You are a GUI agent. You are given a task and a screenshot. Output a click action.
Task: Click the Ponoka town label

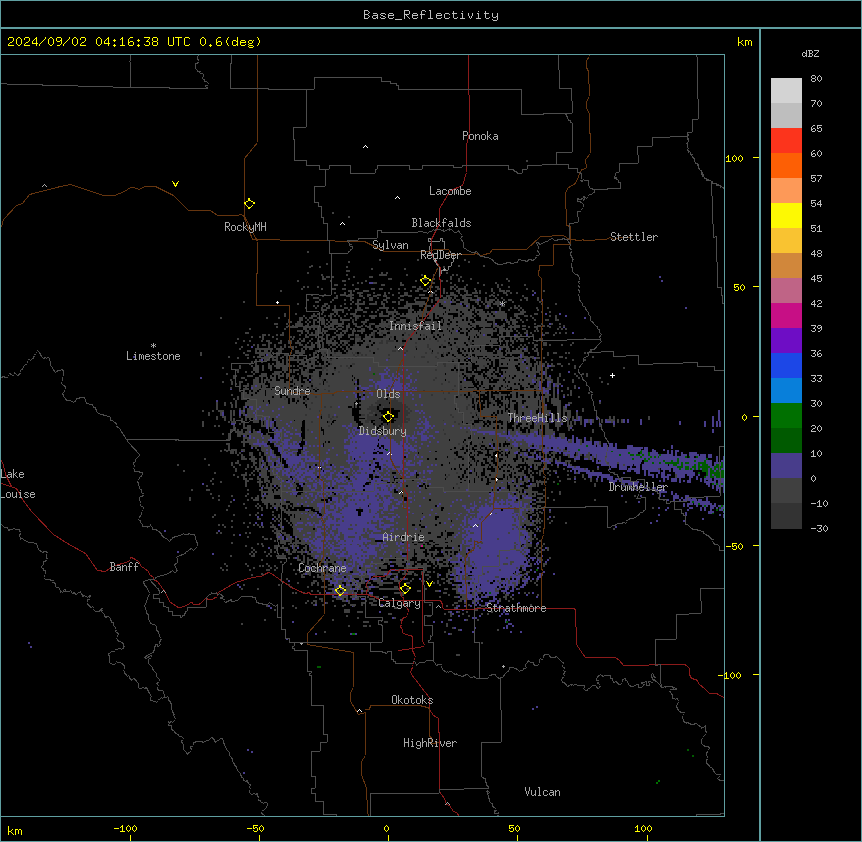(x=480, y=136)
